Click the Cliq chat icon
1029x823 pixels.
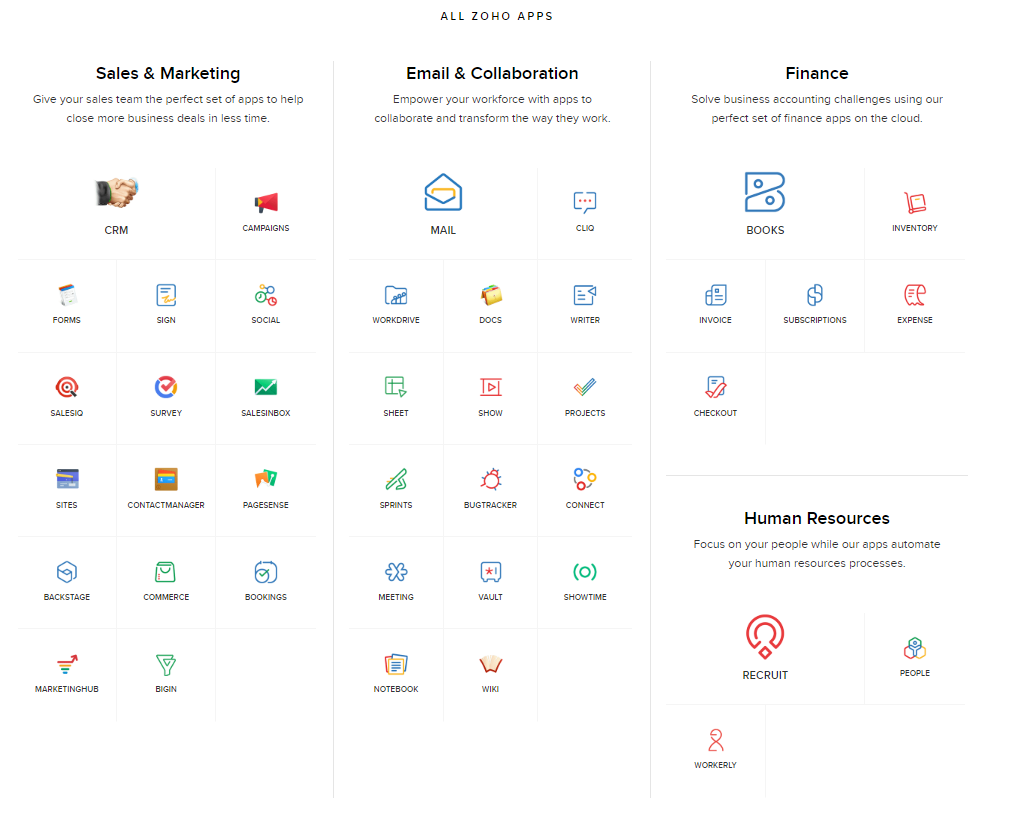click(x=585, y=202)
